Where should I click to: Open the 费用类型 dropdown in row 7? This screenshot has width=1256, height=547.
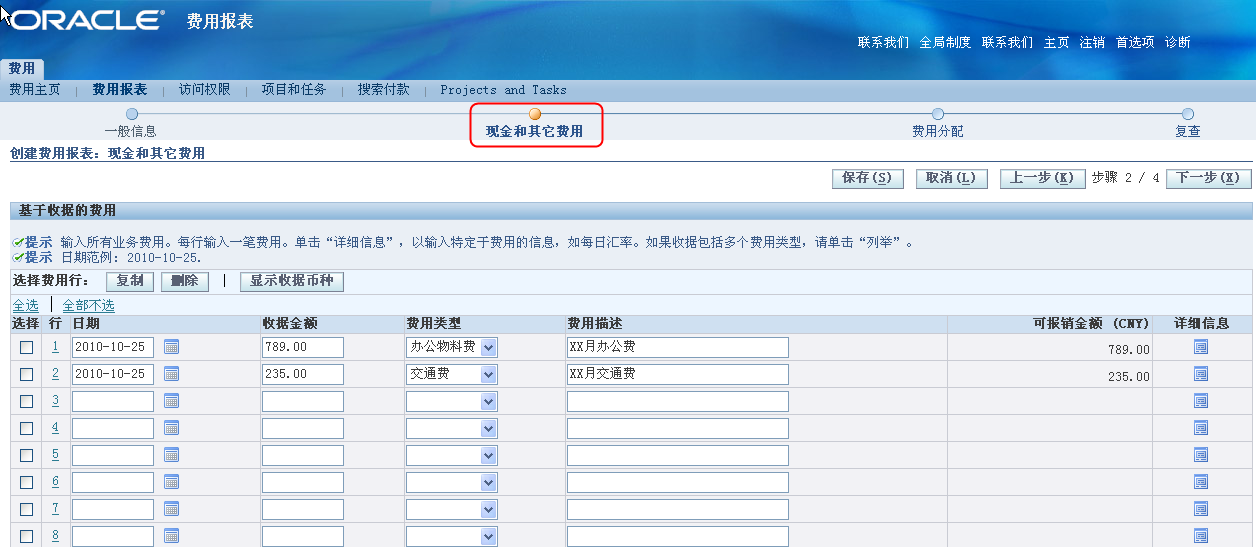(452, 509)
